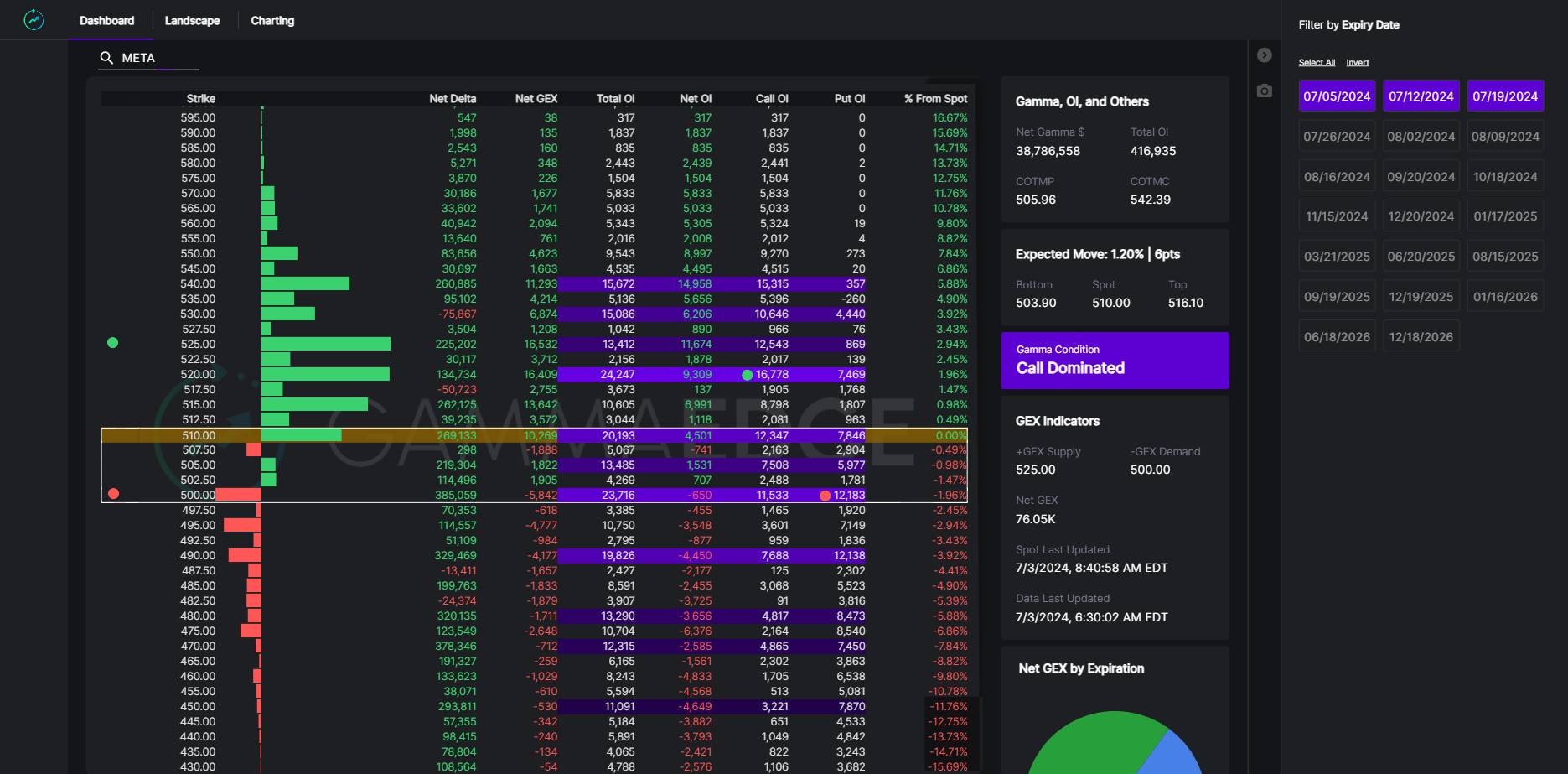Click the red GEX bar for strike 490.00
Viewport: 1568px width, 774px height.
[x=245, y=555]
